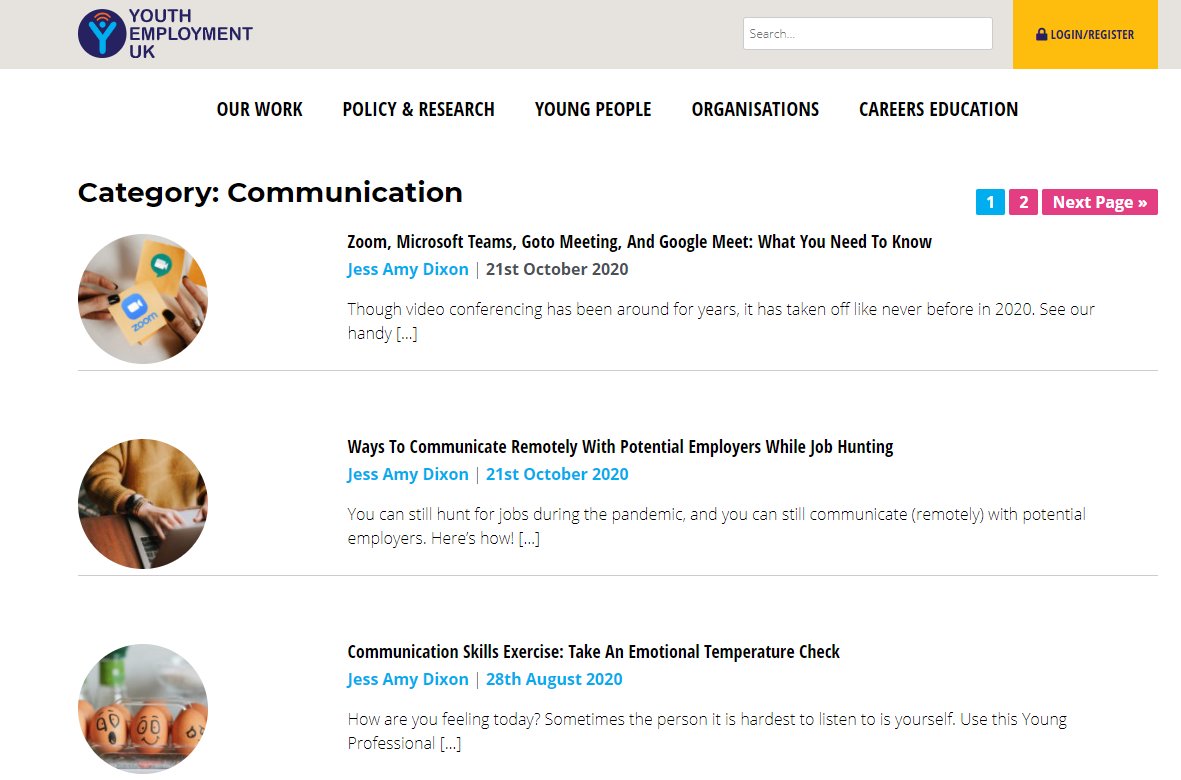Click the Zoom logo thumbnail image
Viewport: 1181px width, 780px height.
[x=142, y=298]
